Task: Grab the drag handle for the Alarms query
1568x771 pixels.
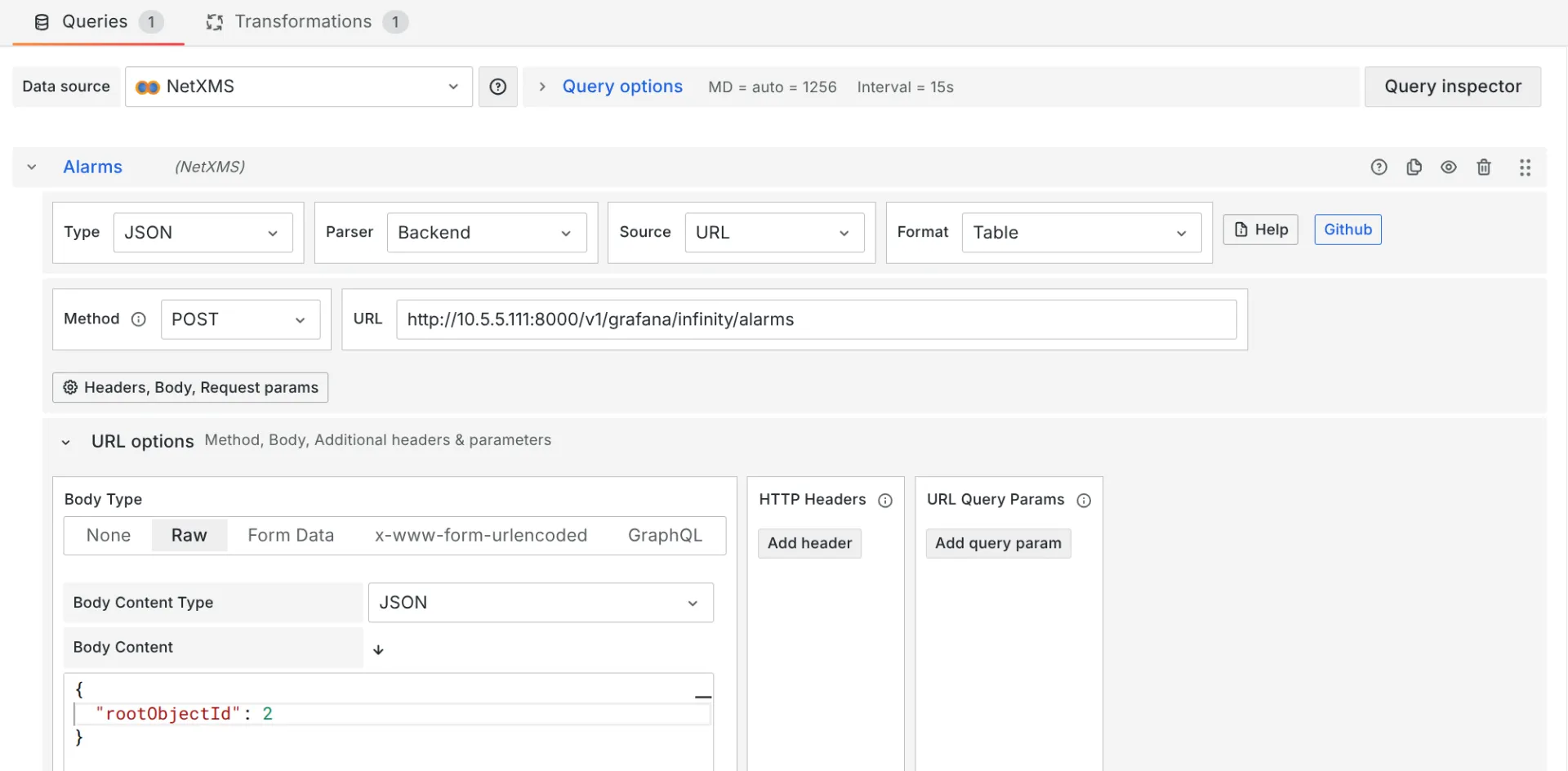Action: (1526, 167)
